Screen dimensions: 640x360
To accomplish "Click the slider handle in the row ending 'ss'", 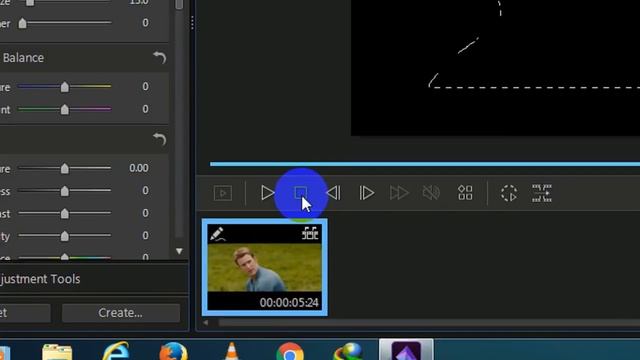I will point(64,191).
